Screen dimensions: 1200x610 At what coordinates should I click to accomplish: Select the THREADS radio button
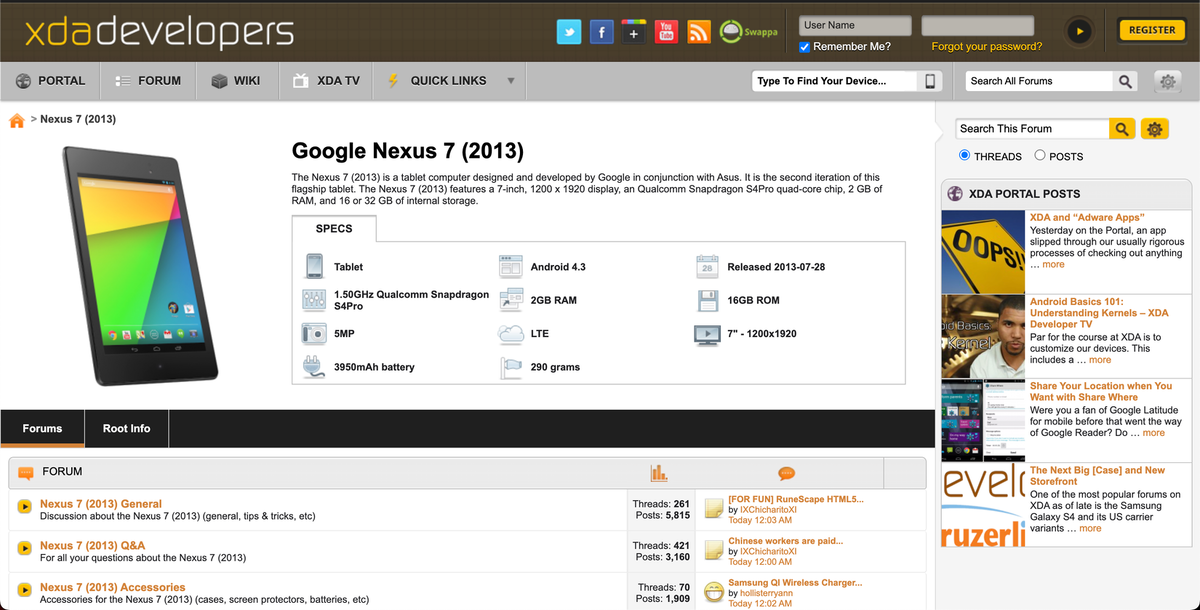[965, 155]
